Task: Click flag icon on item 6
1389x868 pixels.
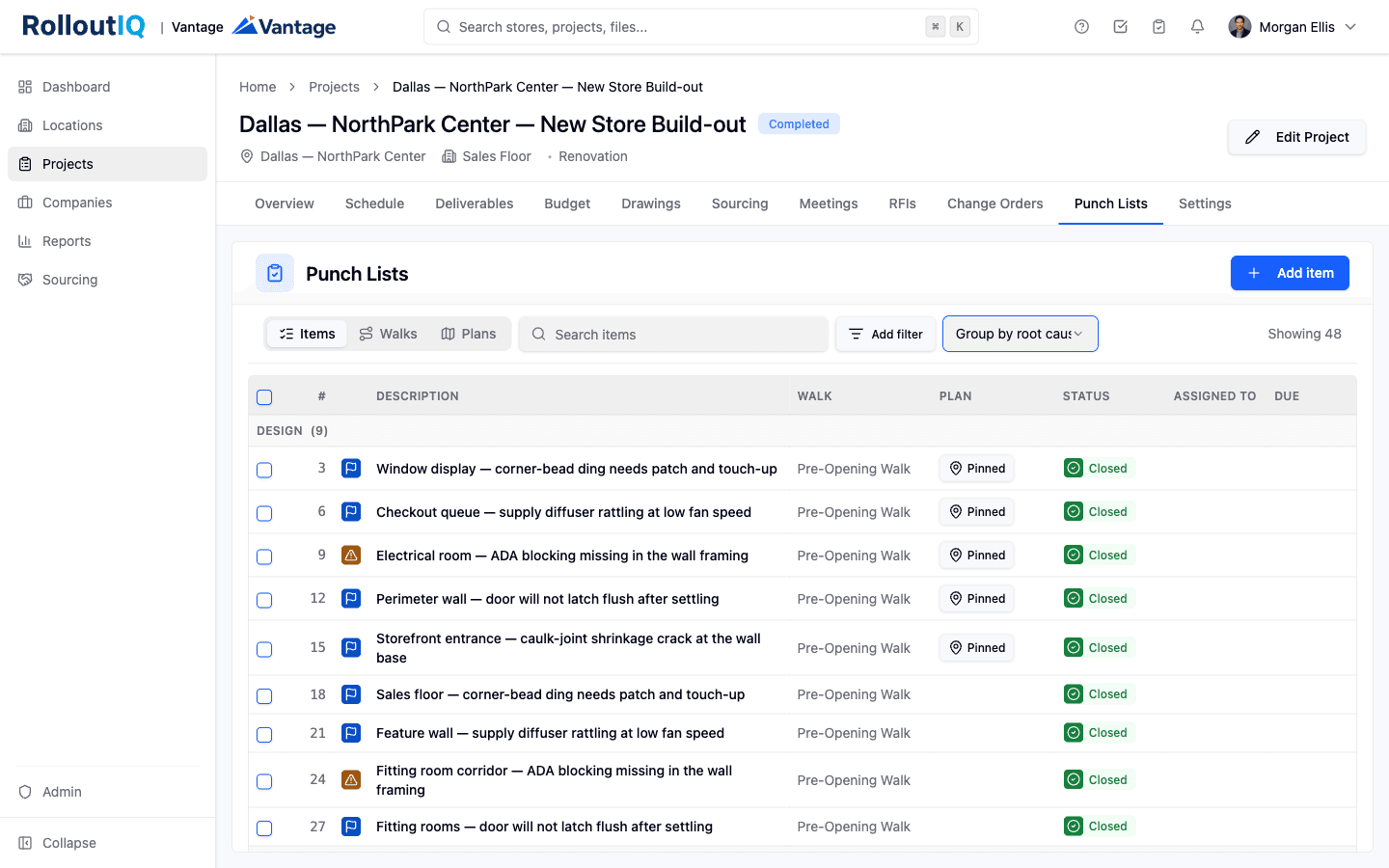Action: point(351,512)
